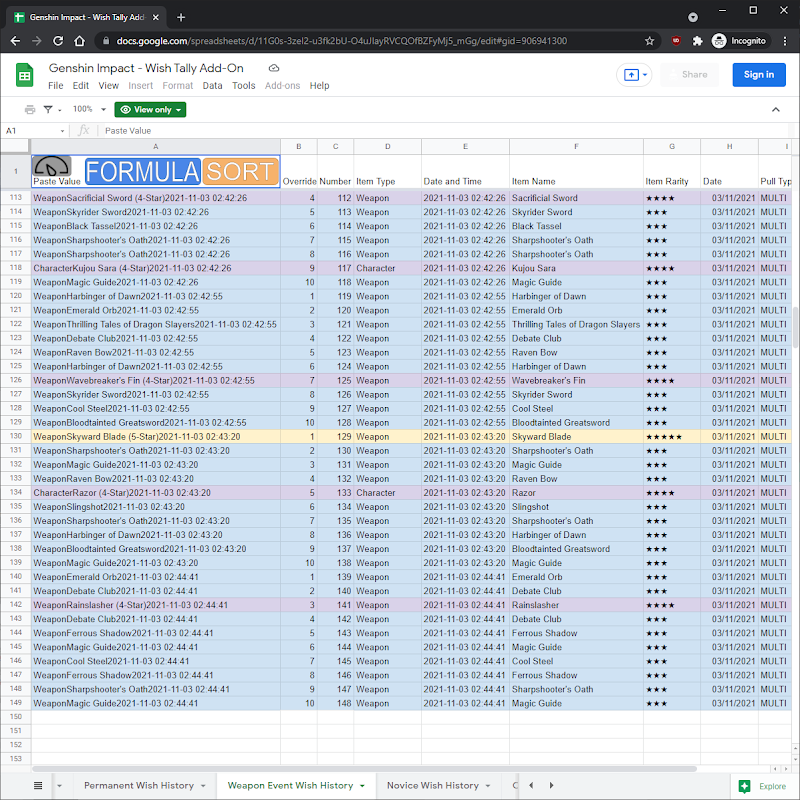The height and width of the screenshot is (800, 800).
Task: Open the Edit menu
Action: point(81,86)
